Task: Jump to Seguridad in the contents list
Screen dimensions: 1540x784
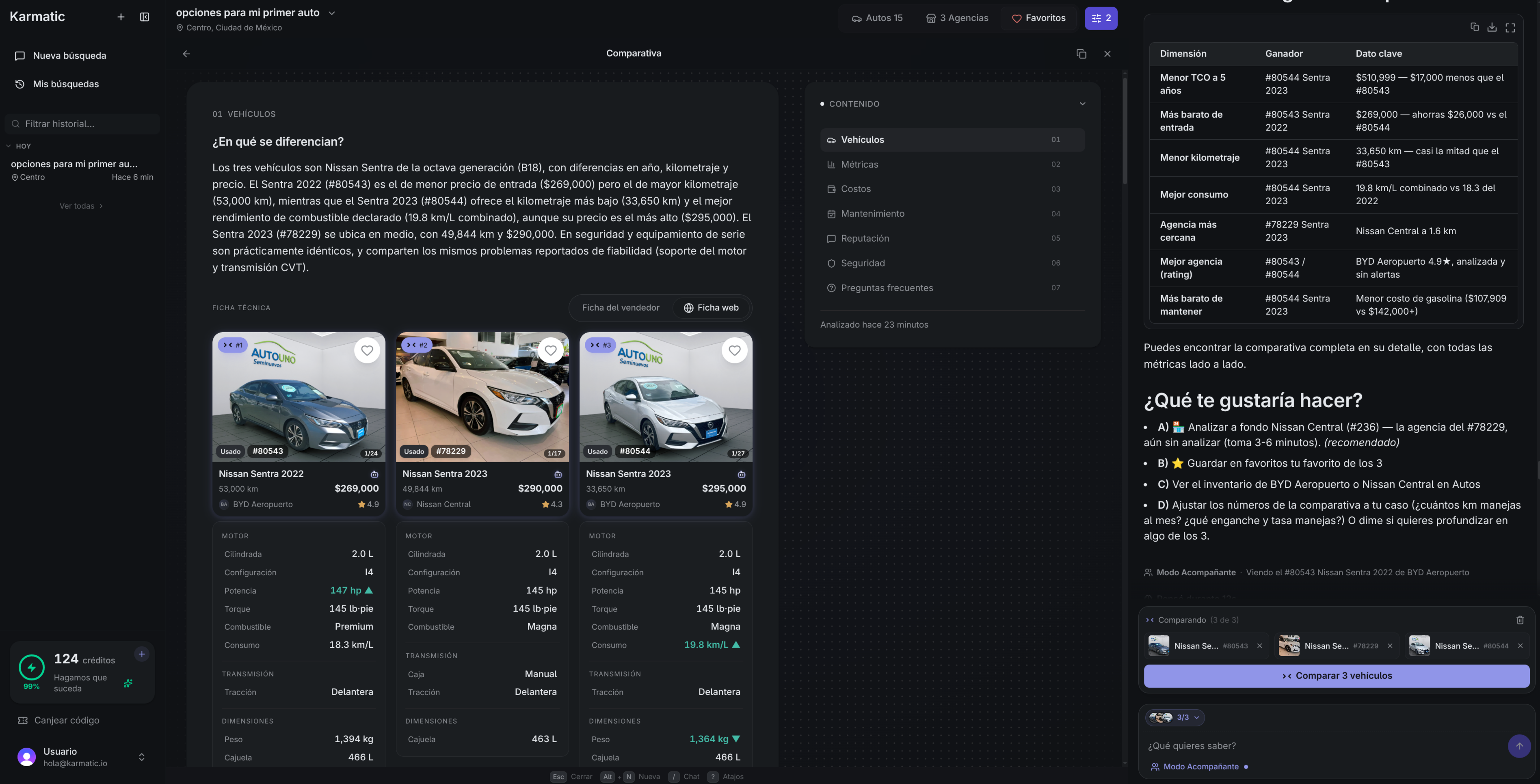Action: [x=952, y=263]
